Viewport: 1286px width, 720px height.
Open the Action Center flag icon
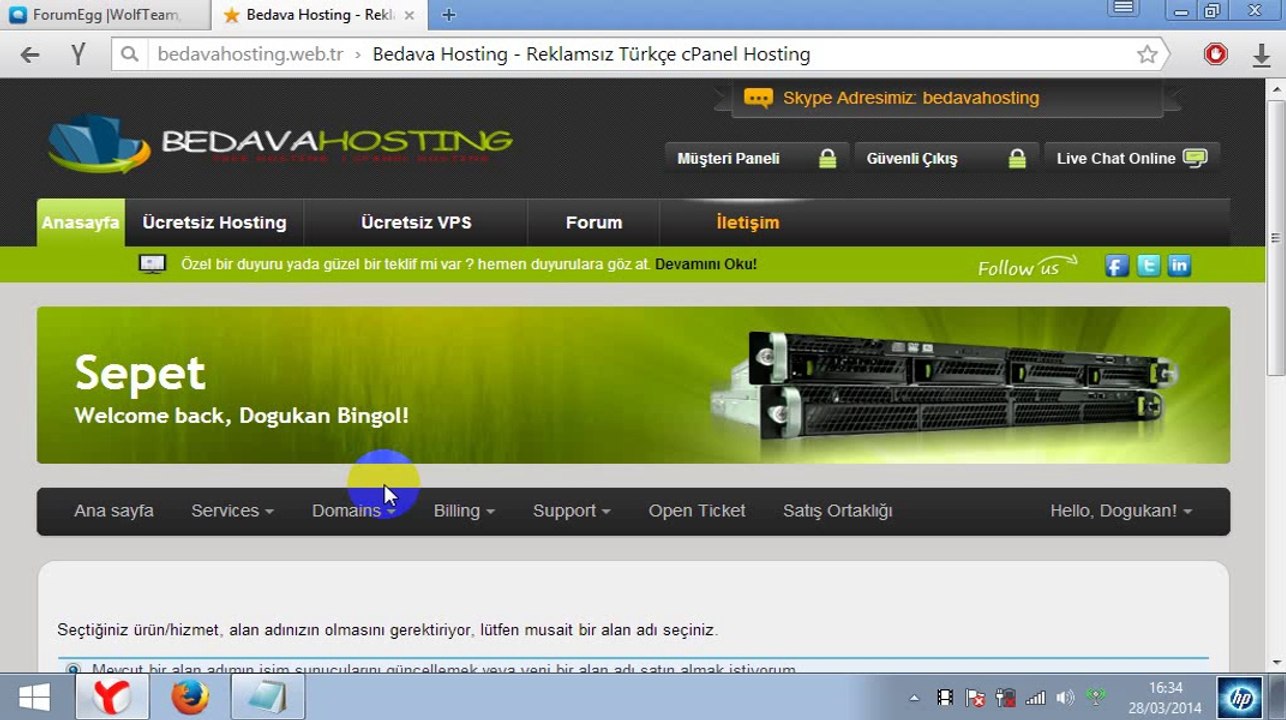tap(976, 698)
